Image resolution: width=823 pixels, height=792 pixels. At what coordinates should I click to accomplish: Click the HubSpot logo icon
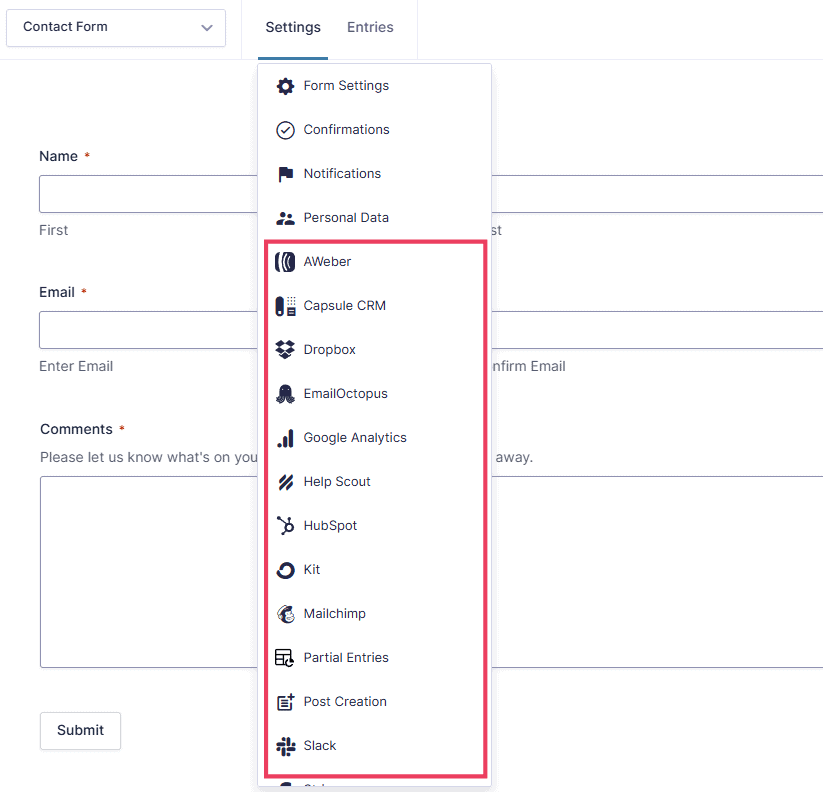coord(285,525)
